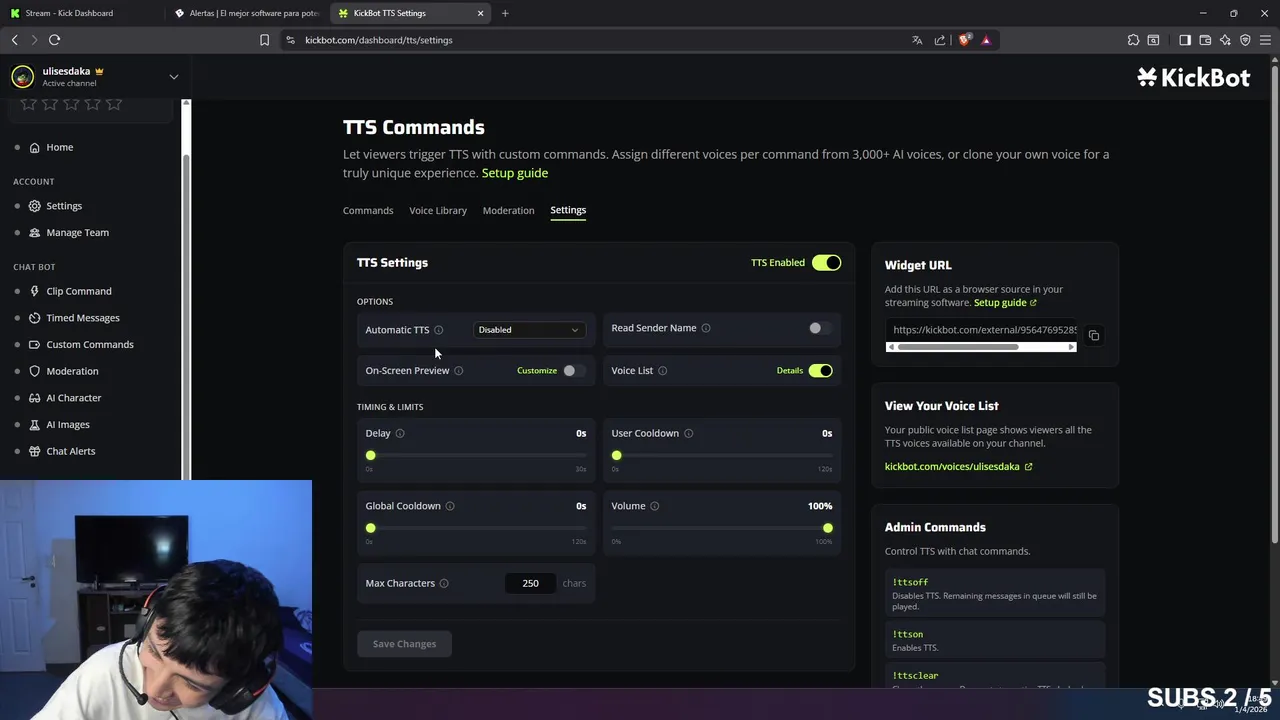Image resolution: width=1280 pixels, height=720 pixels.
Task: Show info tooltip for Delay
Action: (x=400, y=434)
